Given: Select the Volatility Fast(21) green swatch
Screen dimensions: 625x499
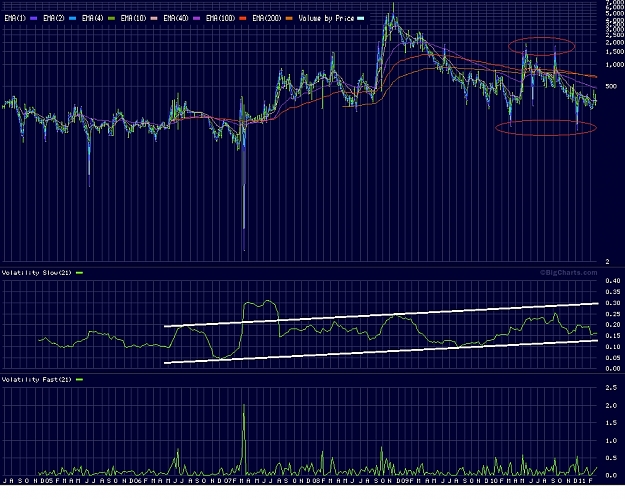Looking at the screenshot, I should click(x=79, y=380).
